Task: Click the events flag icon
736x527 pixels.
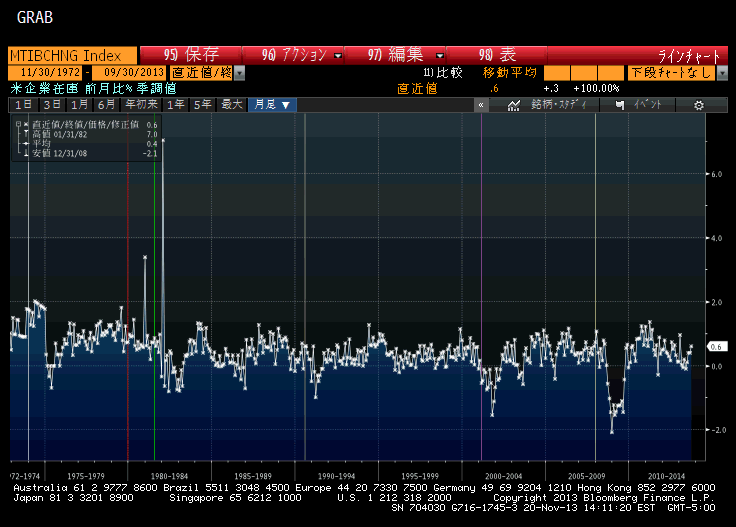Action: [x=621, y=105]
